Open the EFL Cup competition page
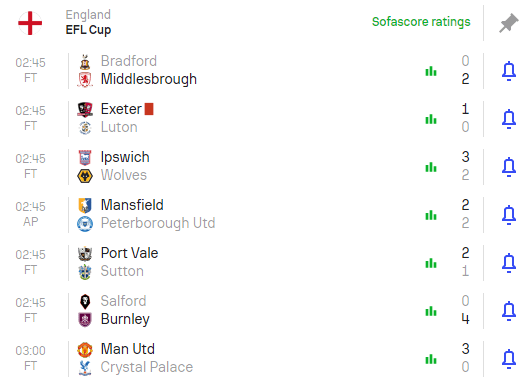526x385 pixels. tap(88, 30)
